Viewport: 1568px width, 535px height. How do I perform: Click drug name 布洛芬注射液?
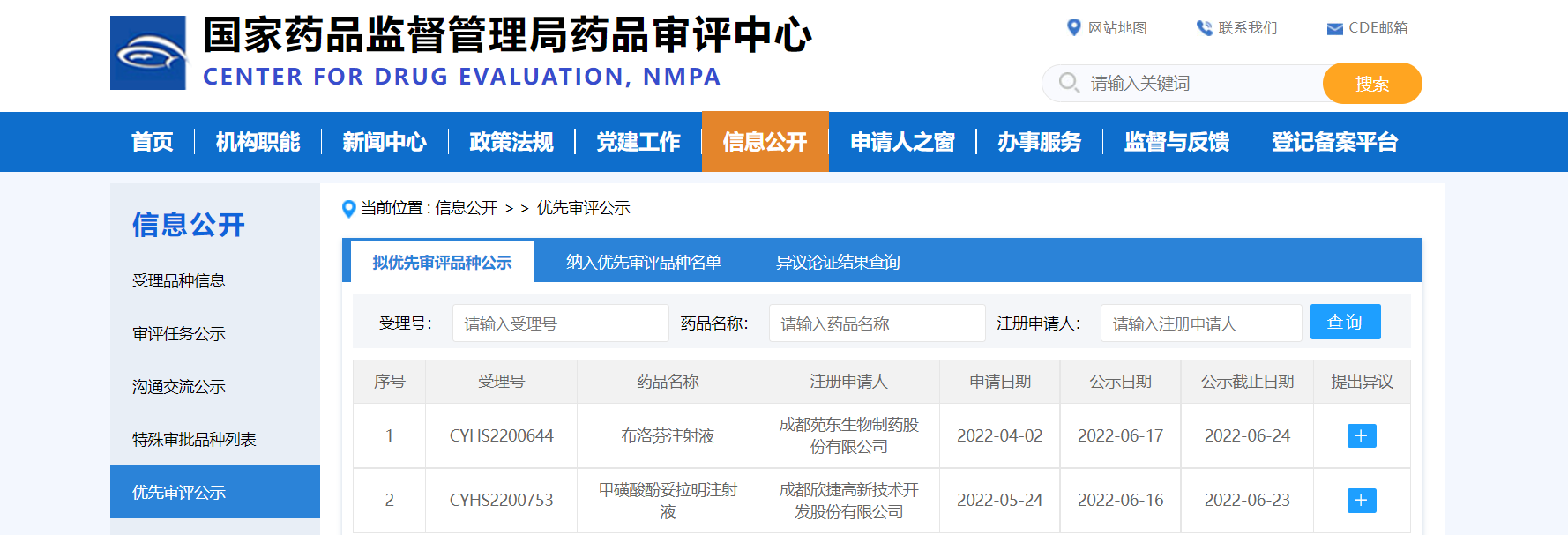coord(668,435)
